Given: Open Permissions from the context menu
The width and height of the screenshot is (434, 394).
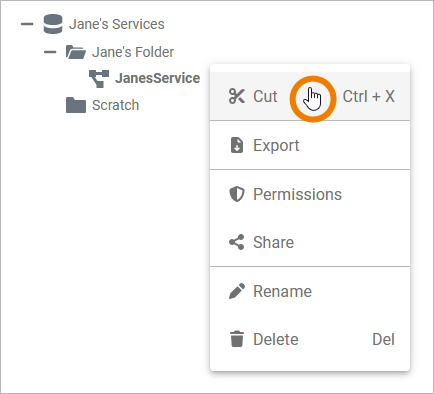Looking at the screenshot, I should coord(310,194).
